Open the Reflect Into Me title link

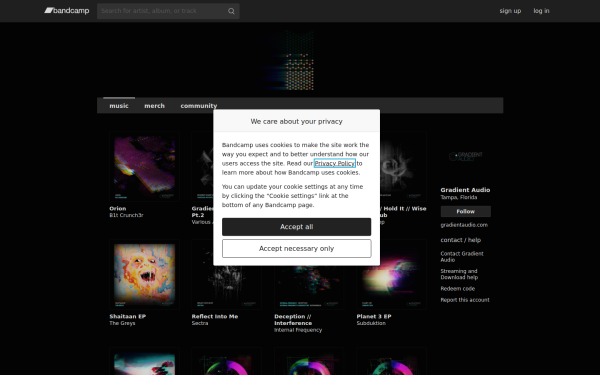[215, 316]
